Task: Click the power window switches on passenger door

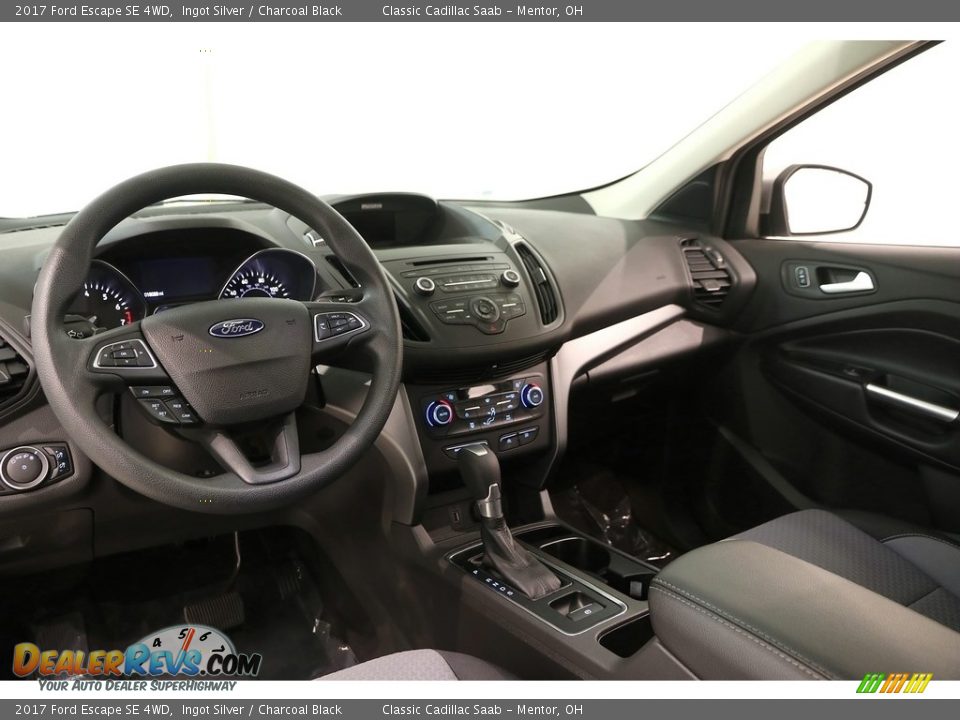Action: coord(802,278)
